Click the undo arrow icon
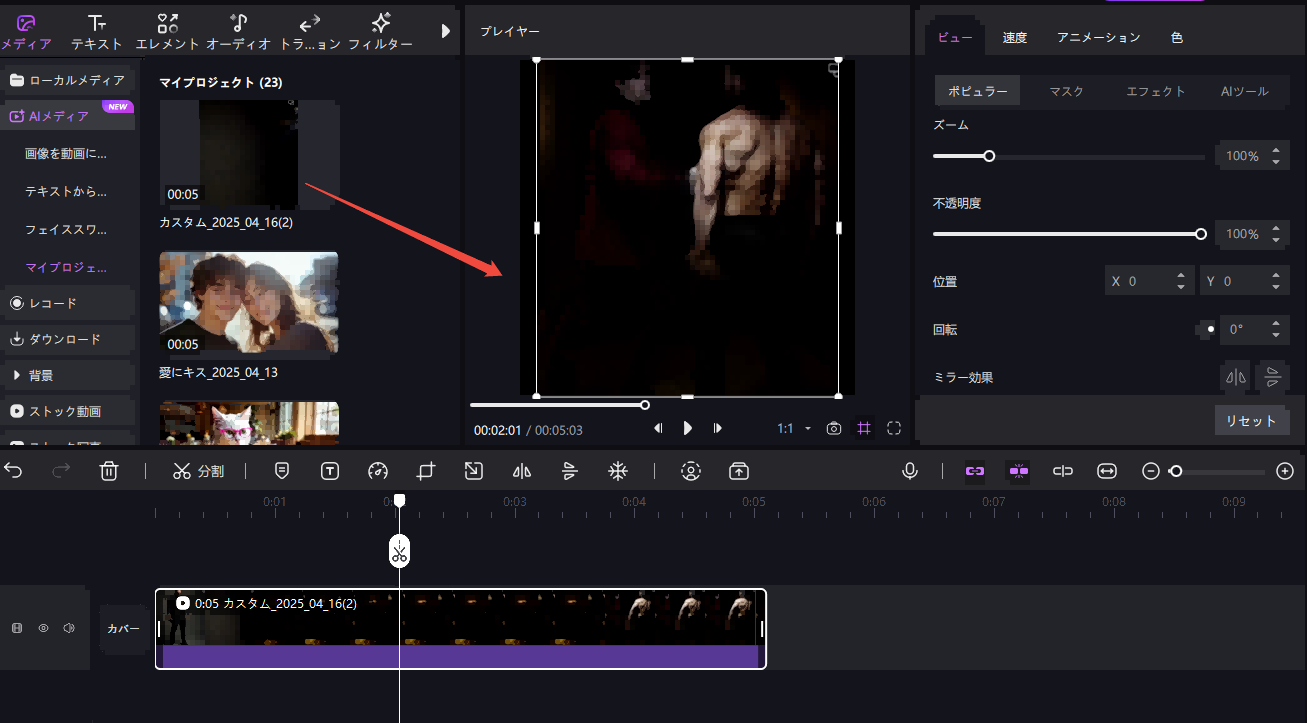This screenshot has width=1307, height=723. pyautogui.click(x=14, y=471)
